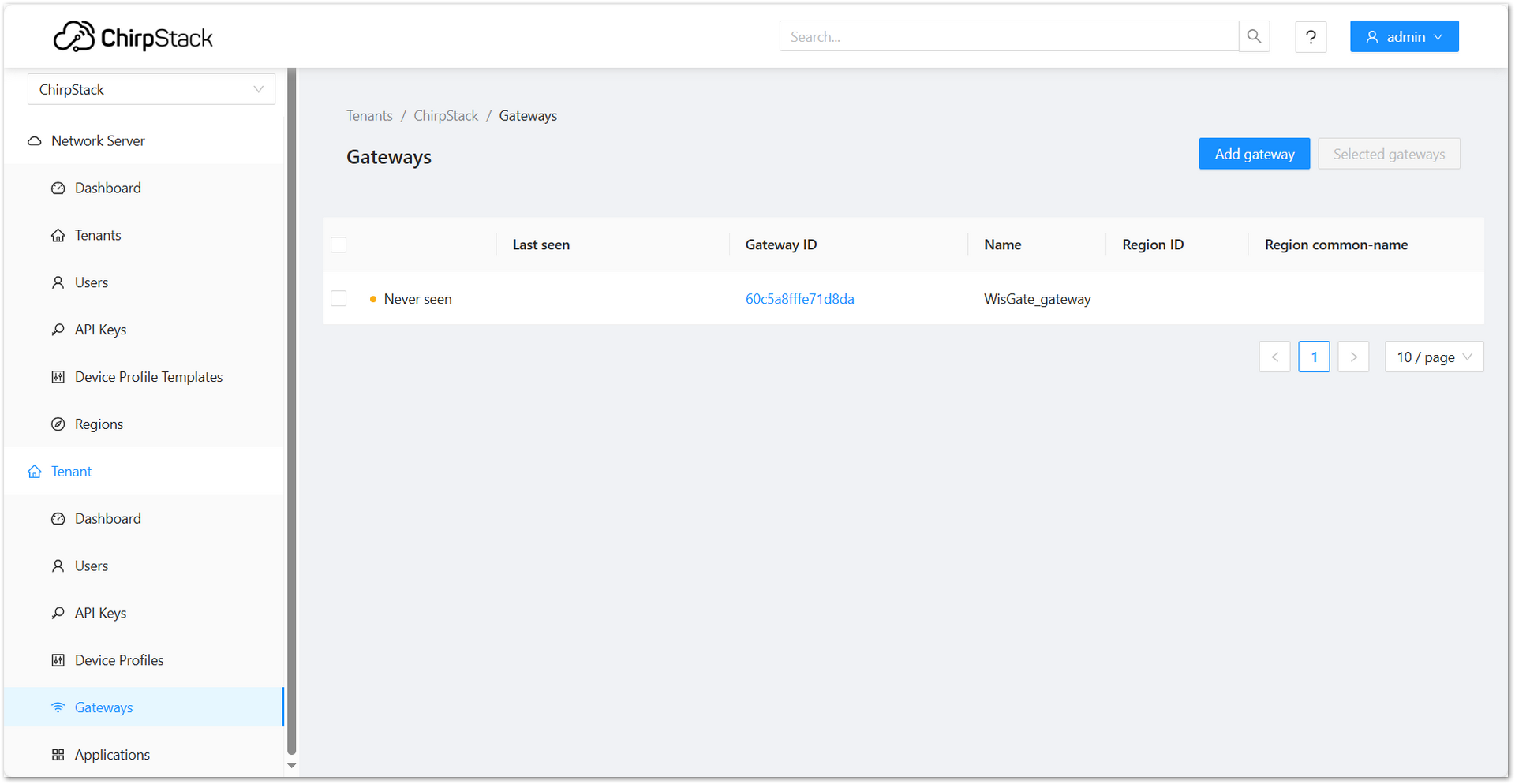Screen dimensions: 1515x784
Task: Click the Network Server Users person icon
Action: pyautogui.click(x=58, y=282)
